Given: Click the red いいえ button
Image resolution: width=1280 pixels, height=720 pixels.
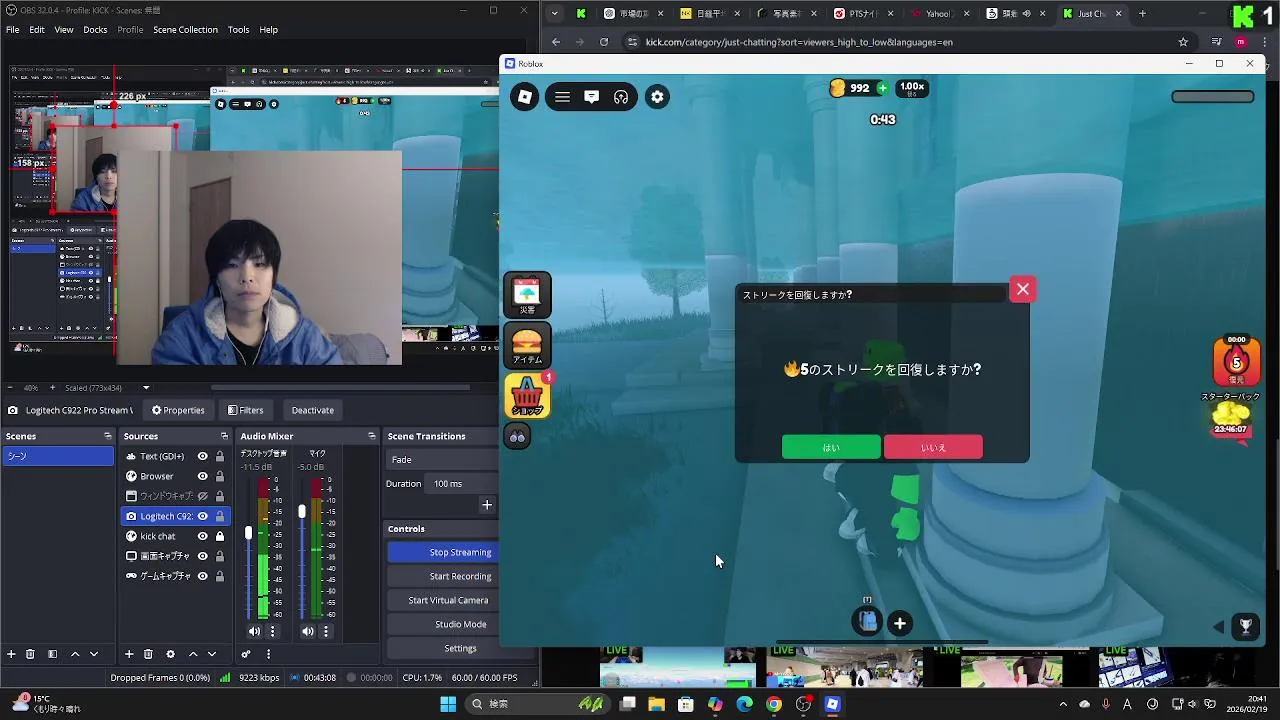Looking at the screenshot, I should (933, 447).
